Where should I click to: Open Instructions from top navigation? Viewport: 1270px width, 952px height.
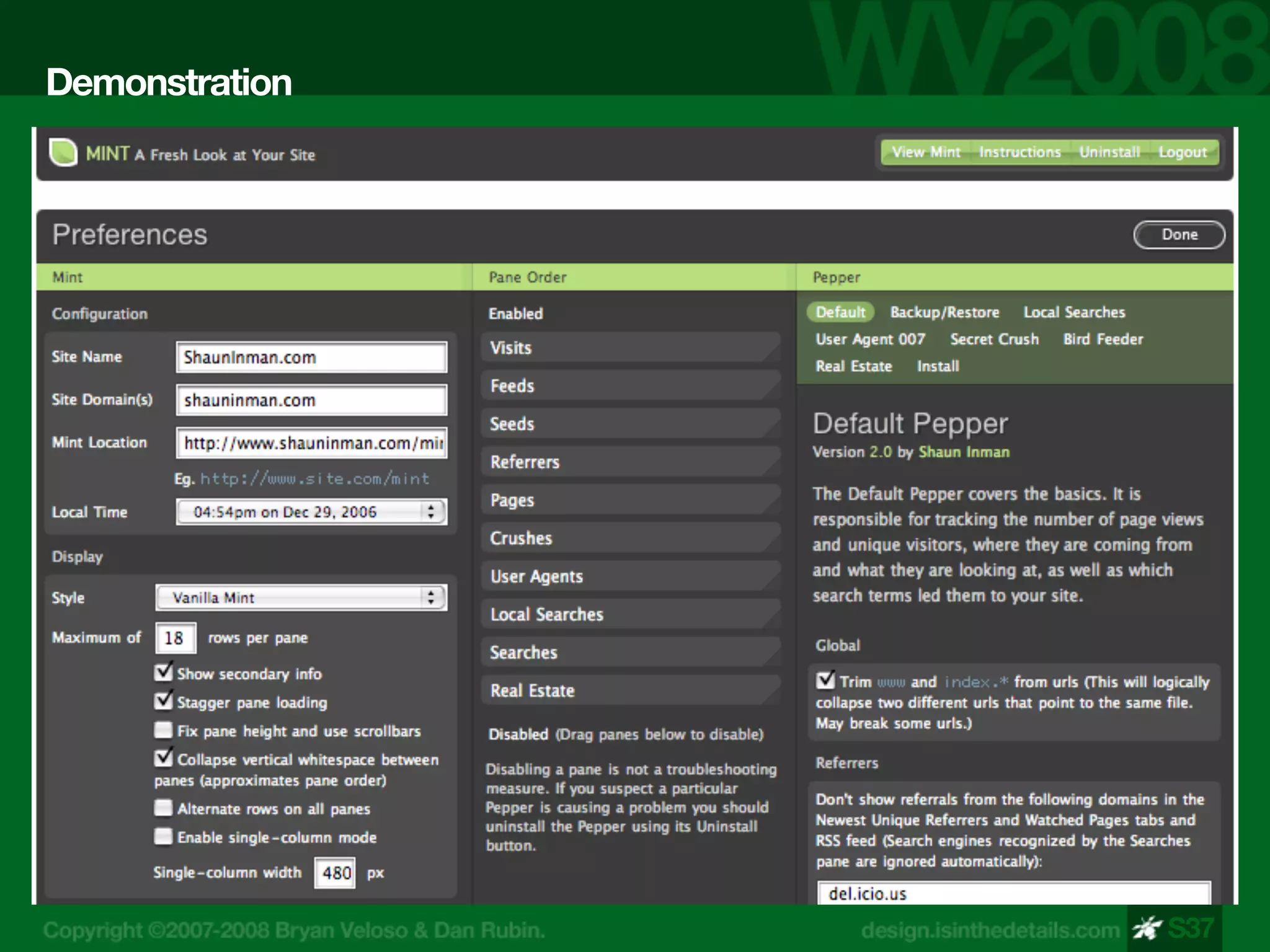pos(1019,152)
